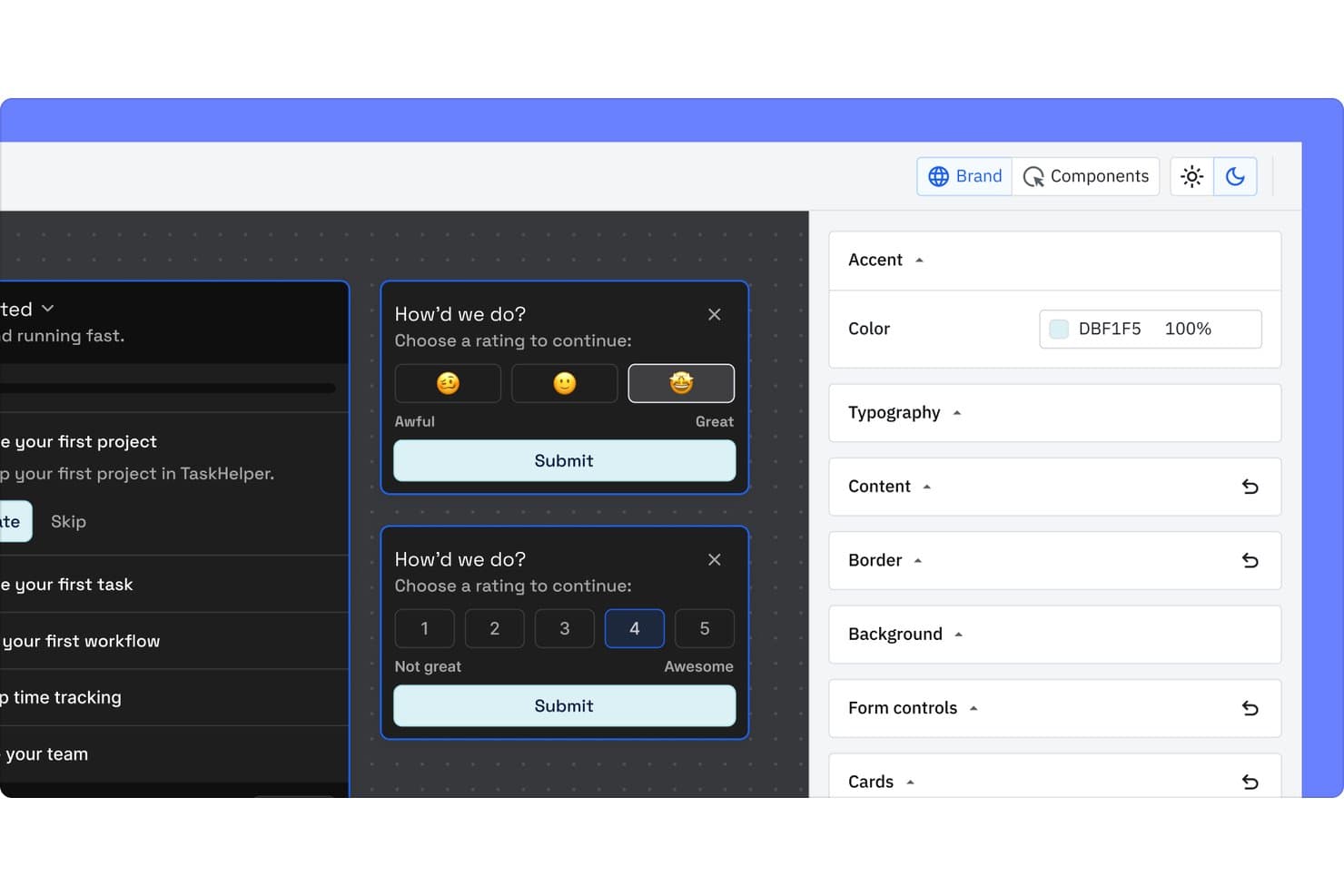Expand the Typography section
The height and width of the screenshot is (896, 1344).
pos(1055,413)
